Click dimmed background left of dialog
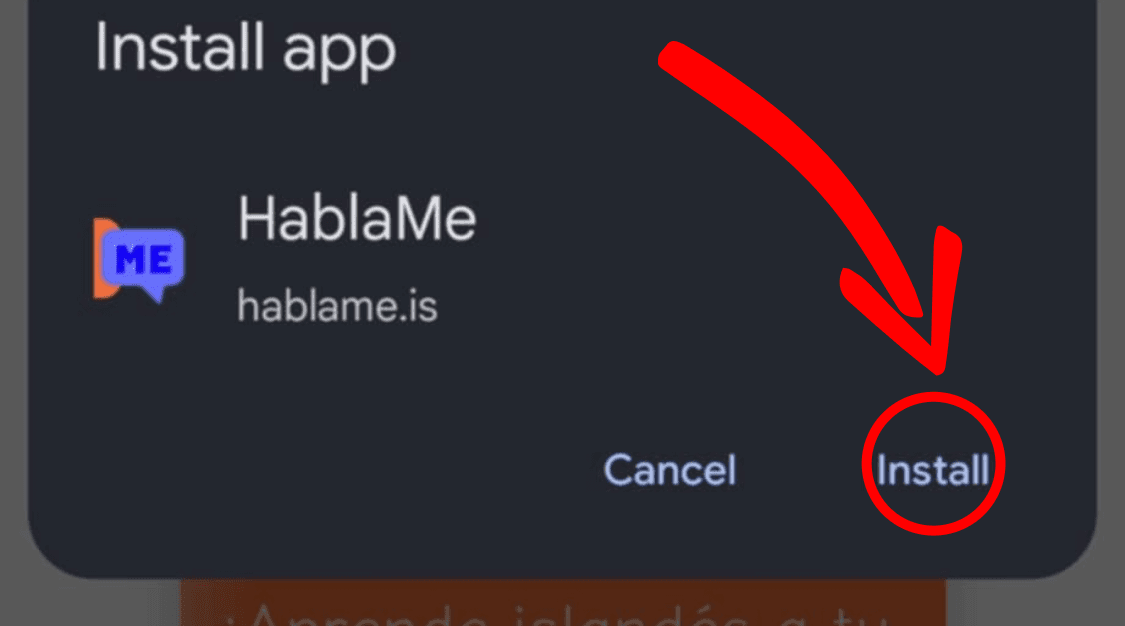This screenshot has width=1125, height=626. pos(13,287)
